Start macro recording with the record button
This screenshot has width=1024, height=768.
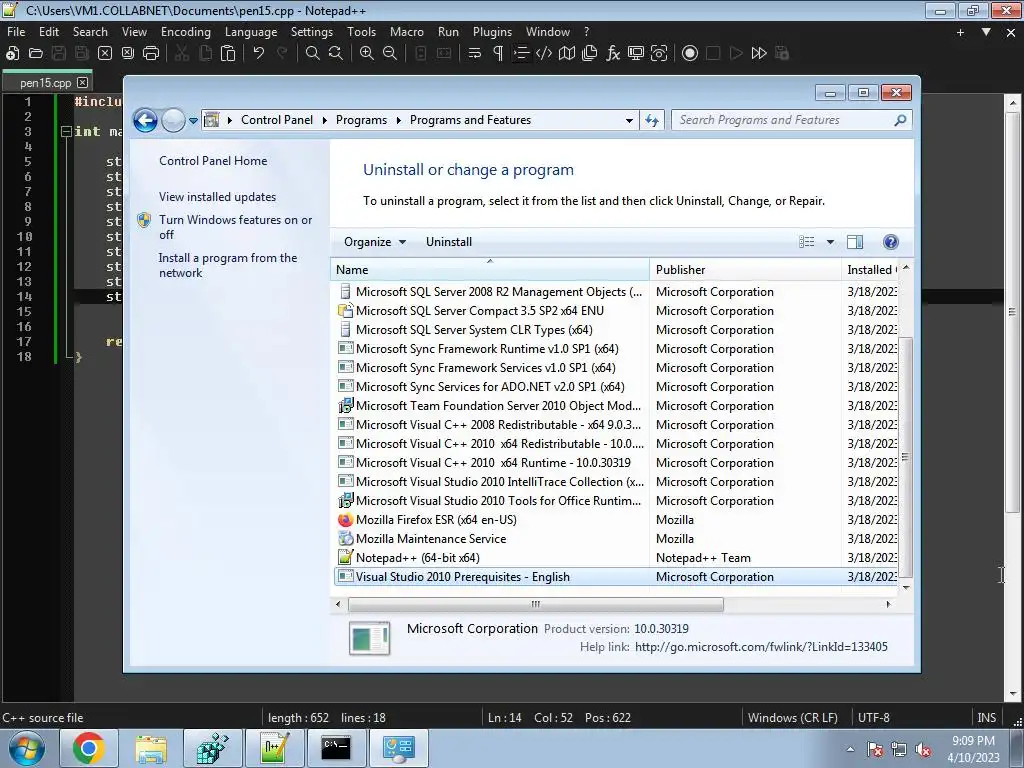[690, 54]
